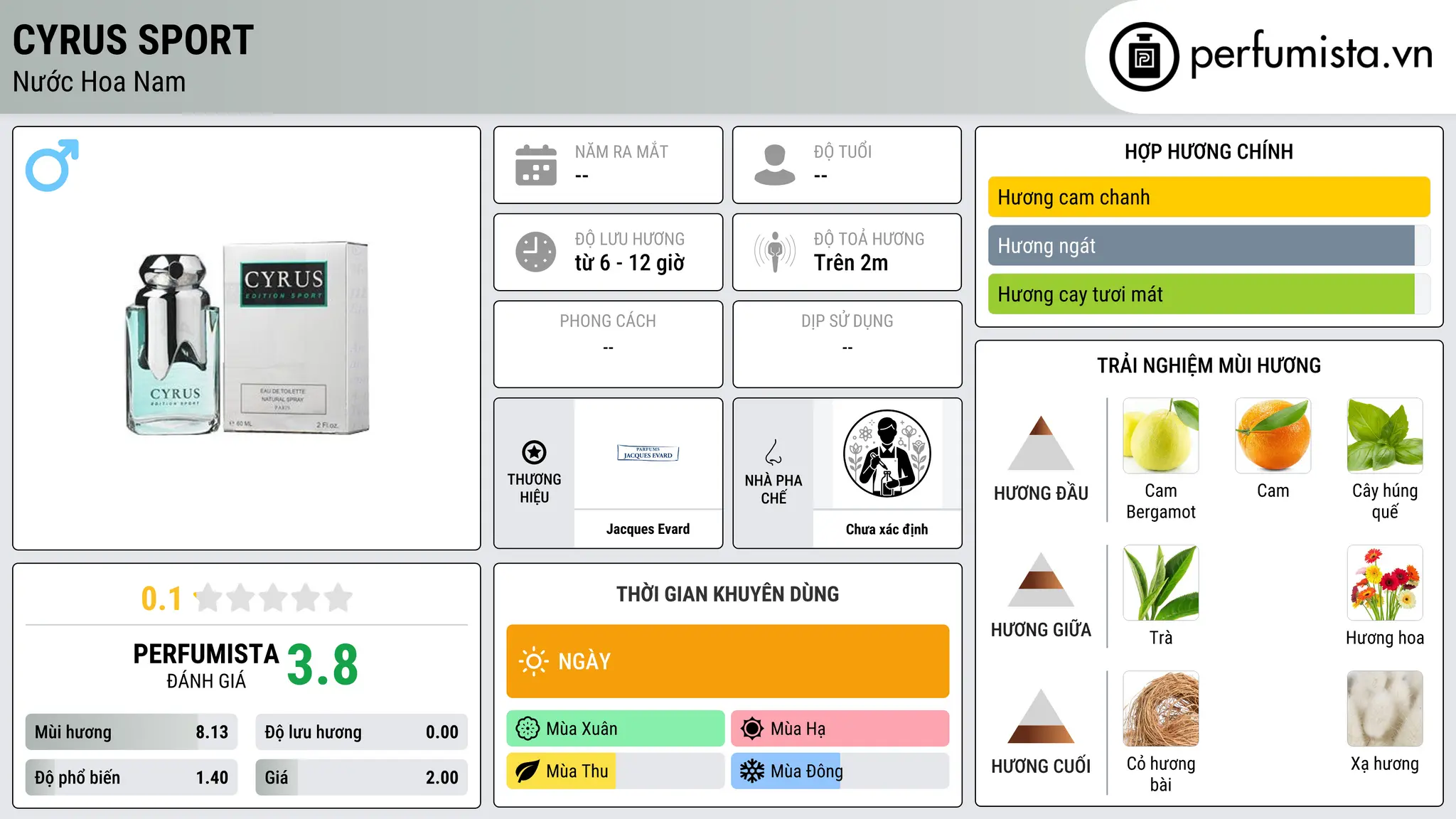Click the leaf icon for Mùa Thu
This screenshot has width=1456, height=819.
[528, 771]
